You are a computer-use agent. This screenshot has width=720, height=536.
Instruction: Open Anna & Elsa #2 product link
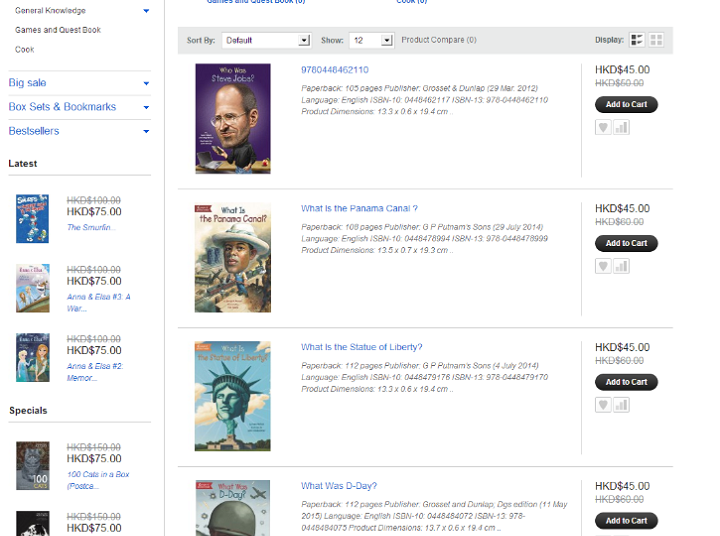(x=95, y=372)
